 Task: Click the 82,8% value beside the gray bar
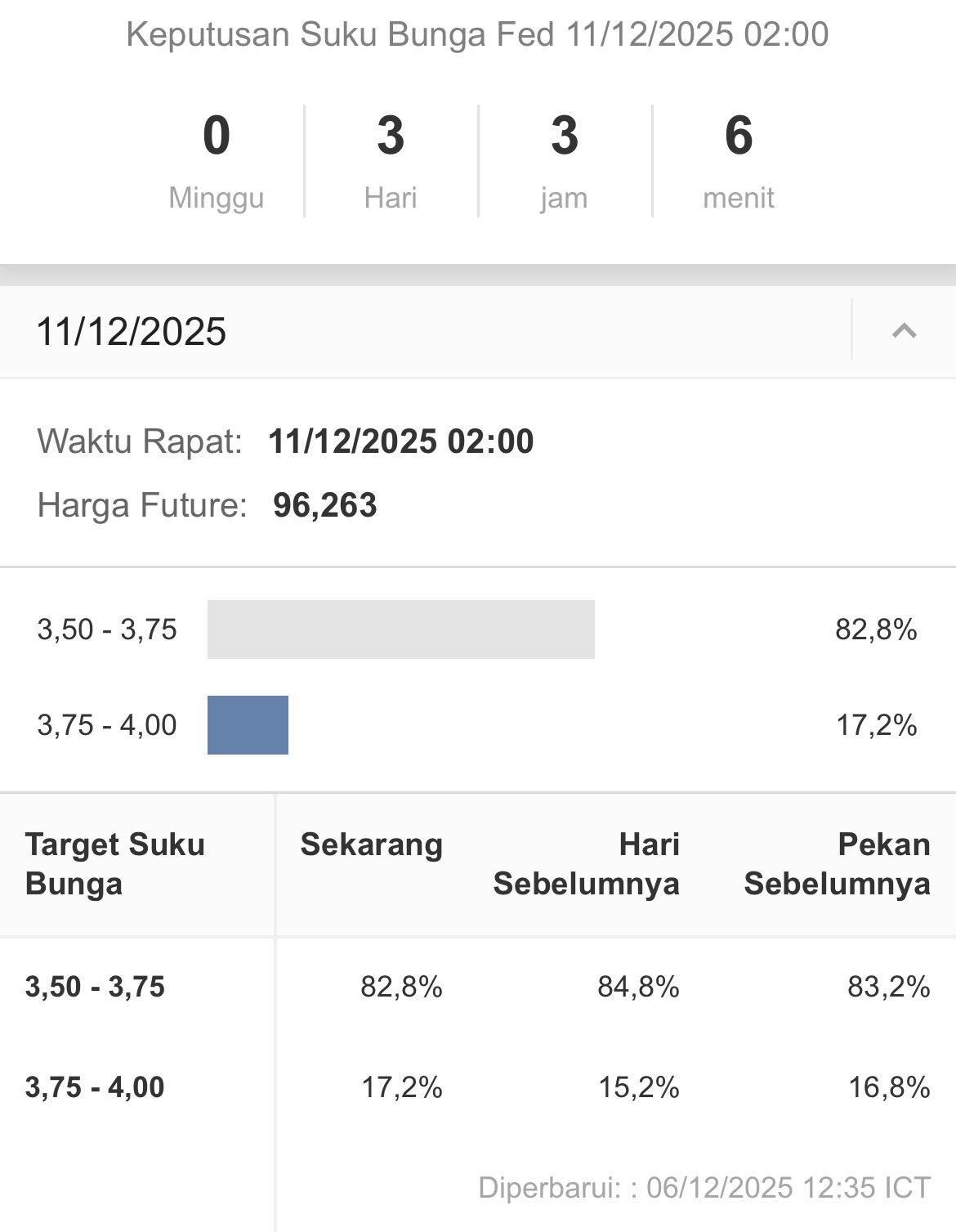pyautogui.click(x=875, y=629)
